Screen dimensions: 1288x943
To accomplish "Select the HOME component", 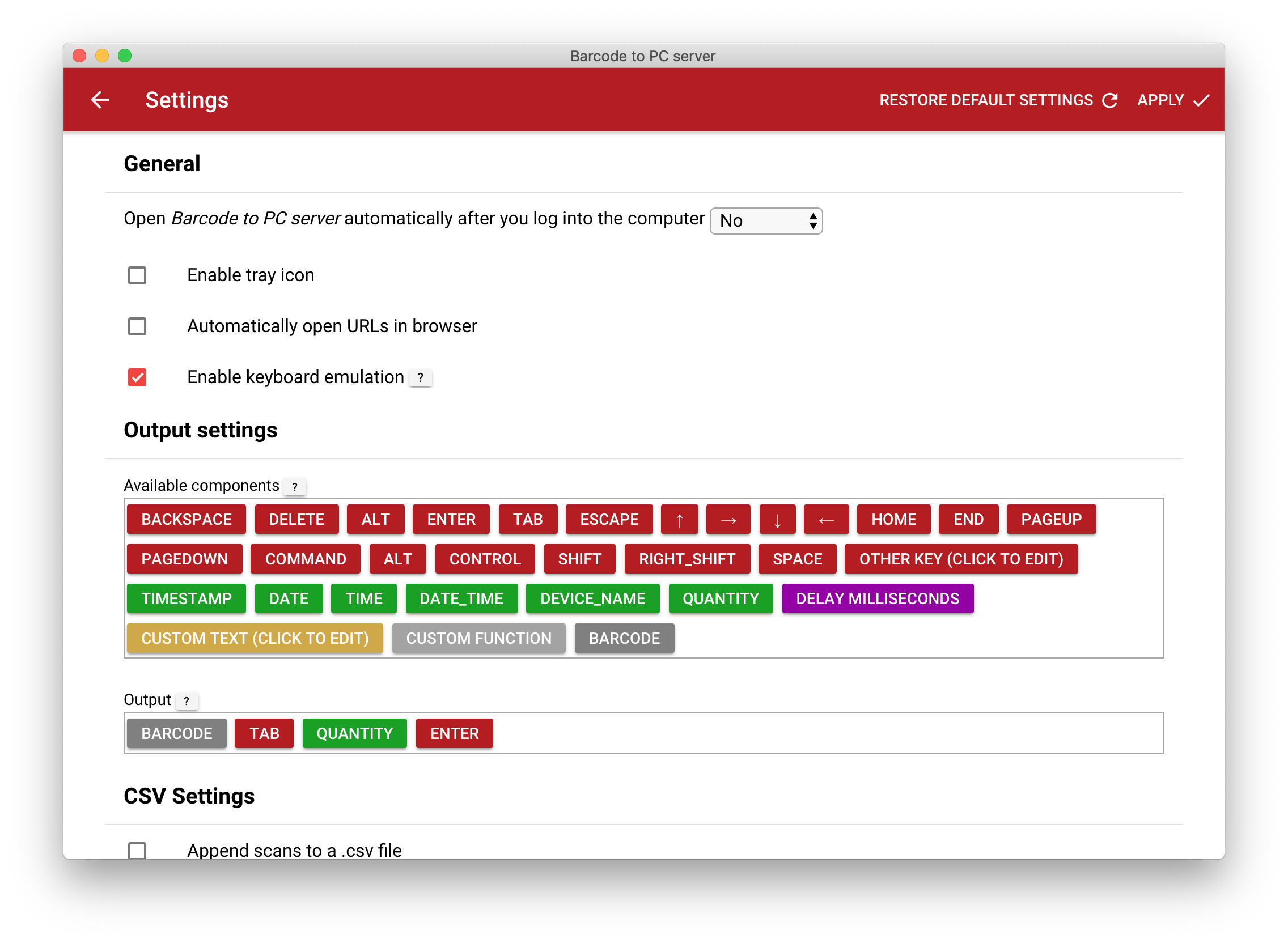I will pos(893,520).
